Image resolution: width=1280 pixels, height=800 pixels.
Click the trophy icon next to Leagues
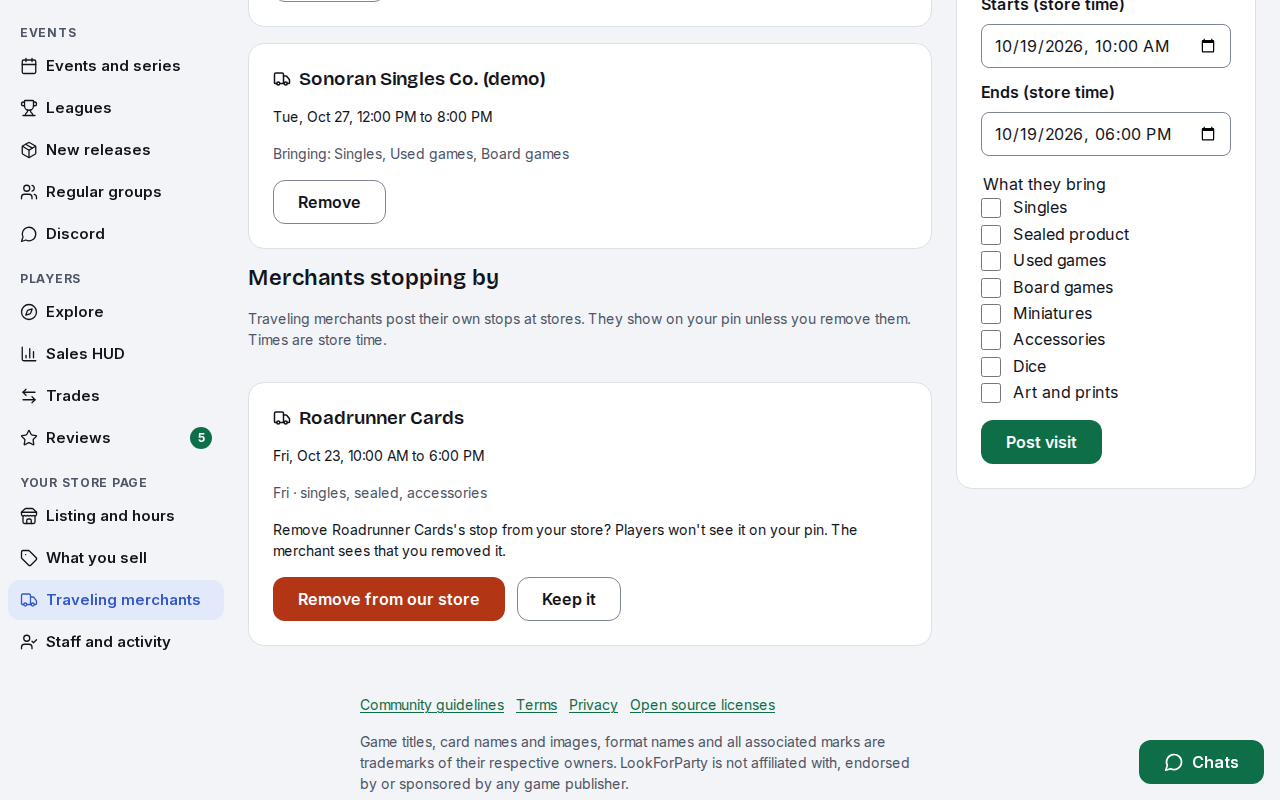(x=29, y=108)
